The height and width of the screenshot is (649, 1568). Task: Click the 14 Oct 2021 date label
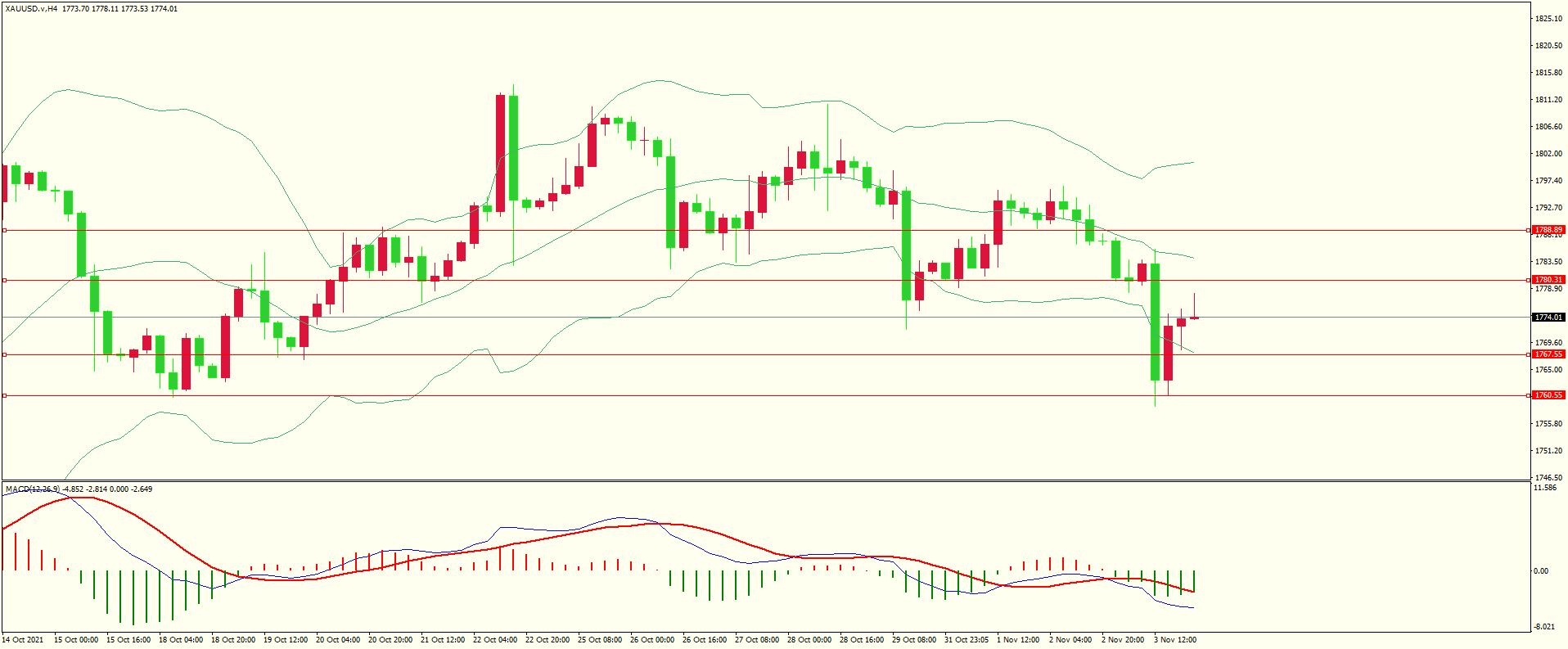(x=23, y=640)
